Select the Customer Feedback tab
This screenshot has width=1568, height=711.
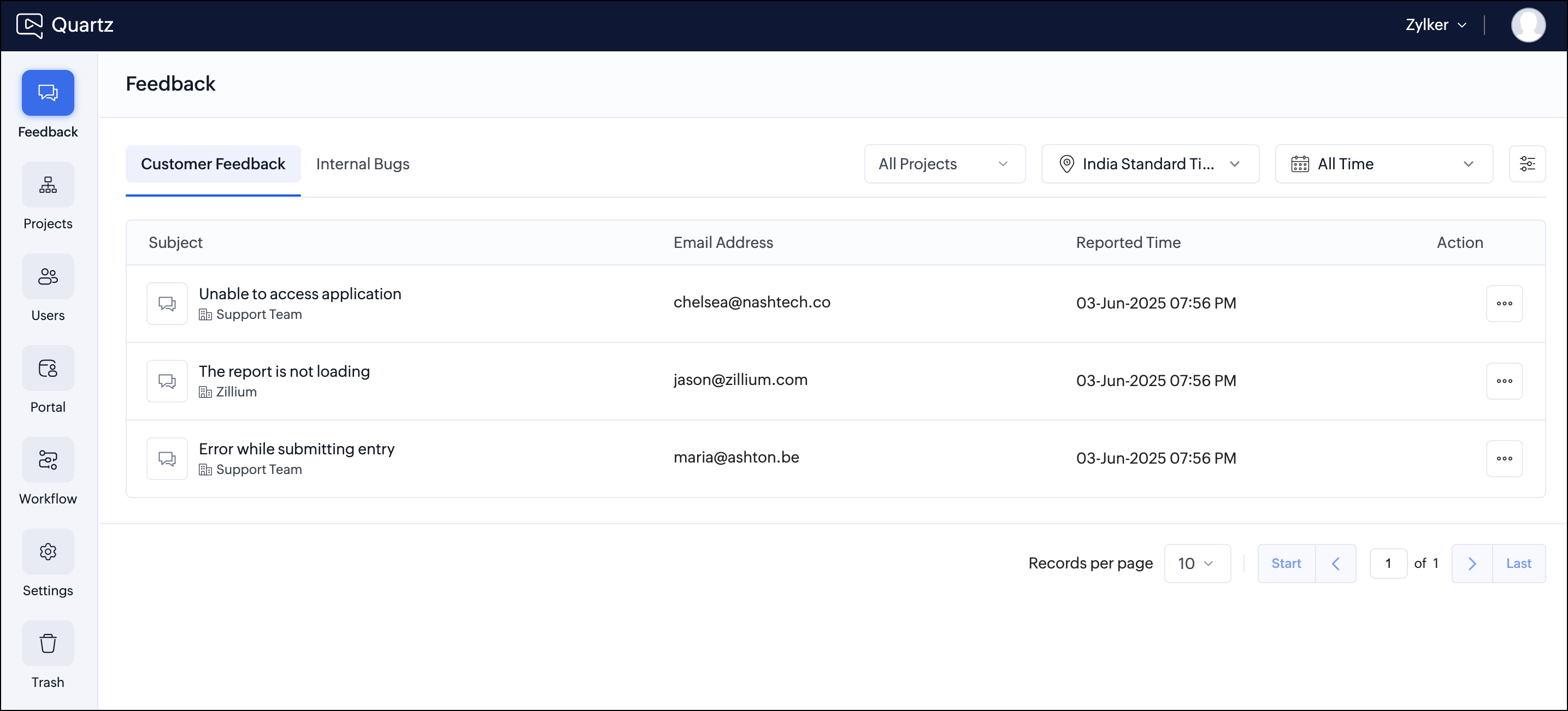point(213,164)
